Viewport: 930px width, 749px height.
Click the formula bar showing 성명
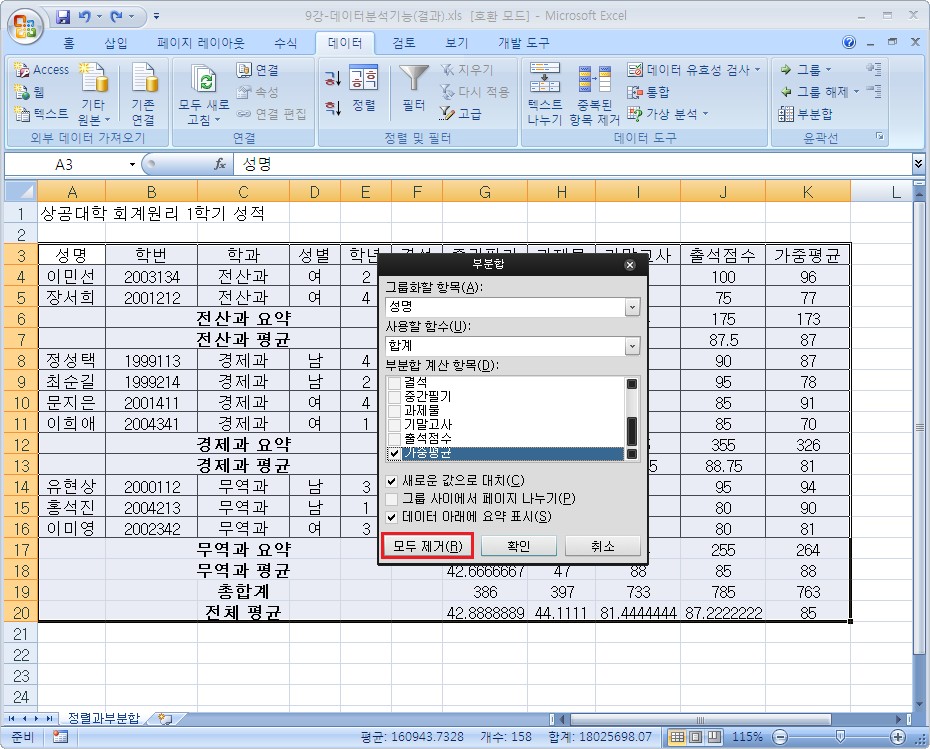[572, 164]
